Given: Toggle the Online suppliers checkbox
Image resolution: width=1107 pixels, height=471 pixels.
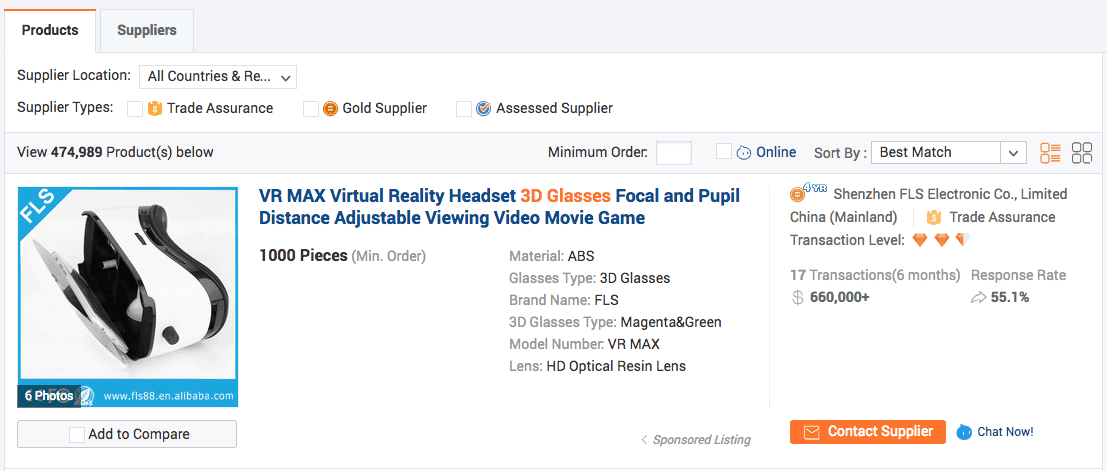Looking at the screenshot, I should click(724, 152).
